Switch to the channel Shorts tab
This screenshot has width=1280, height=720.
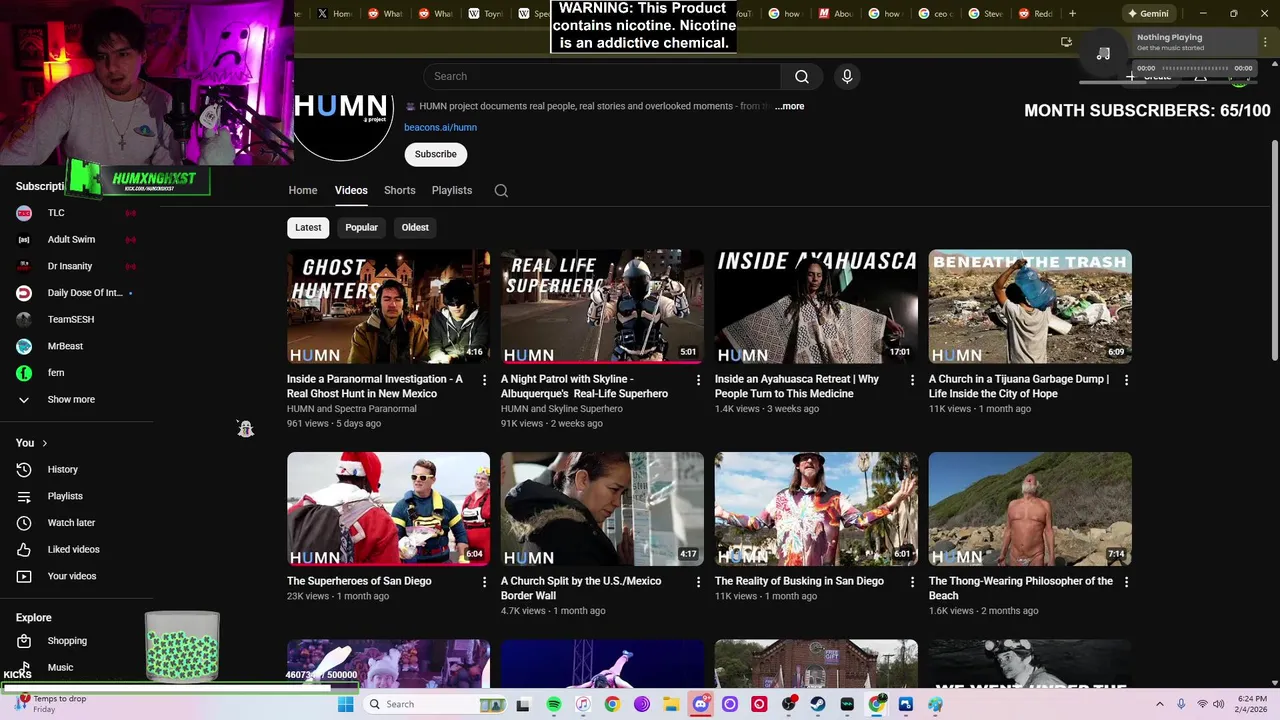coord(399,190)
